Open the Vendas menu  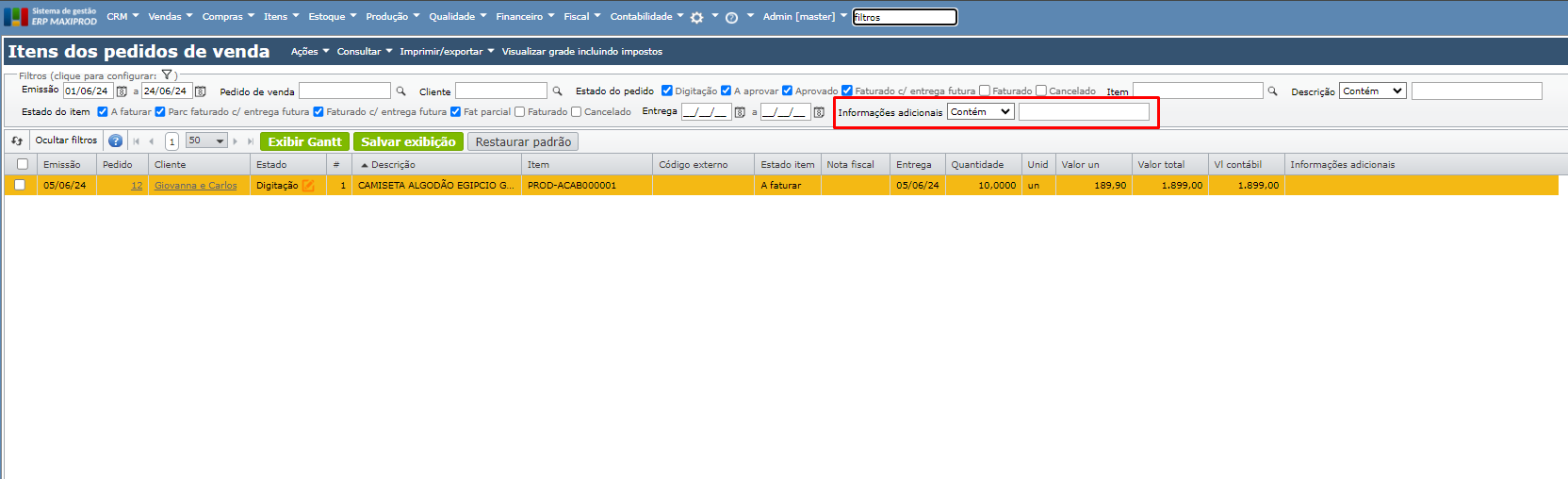(x=170, y=17)
